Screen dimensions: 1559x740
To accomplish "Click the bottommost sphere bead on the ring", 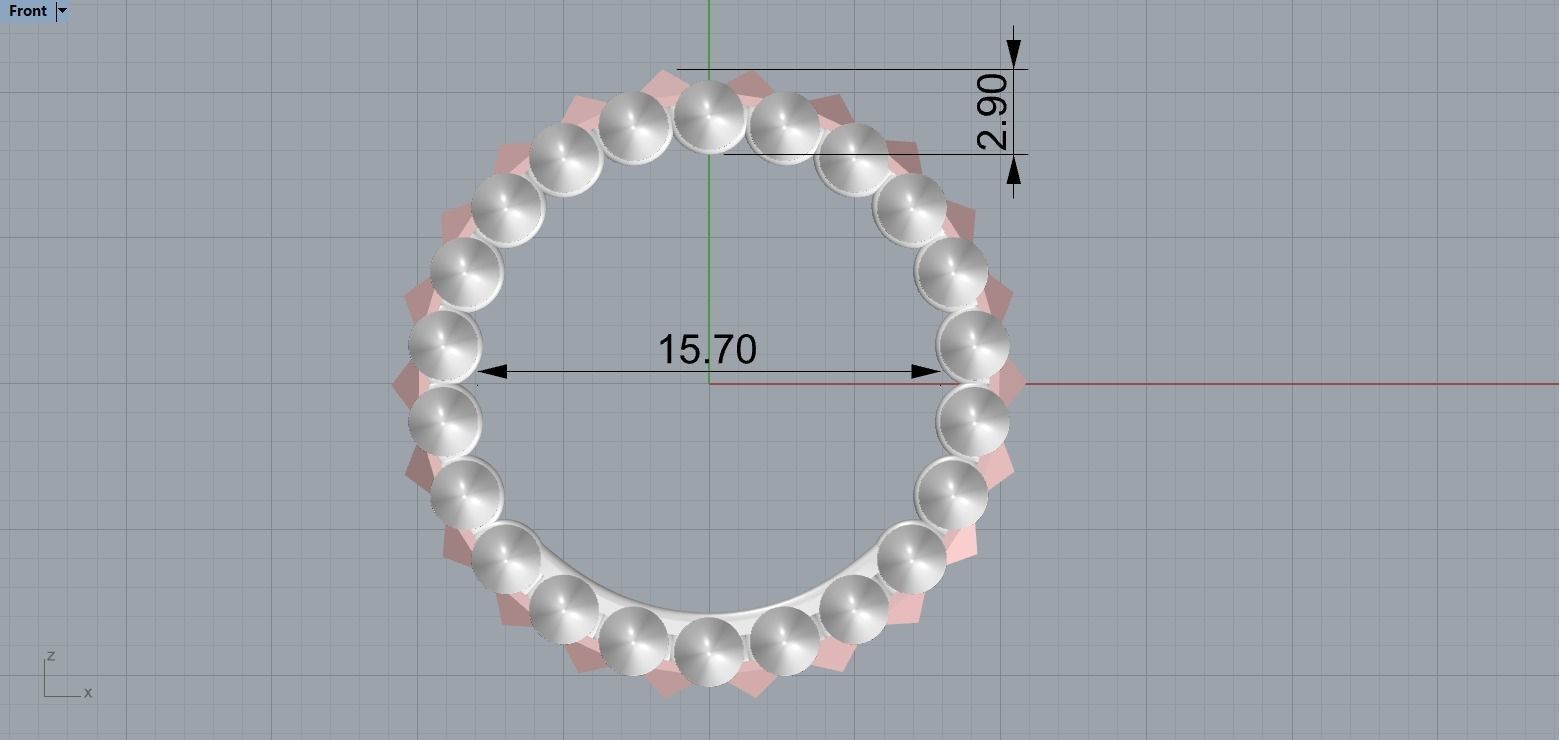I will [709, 650].
